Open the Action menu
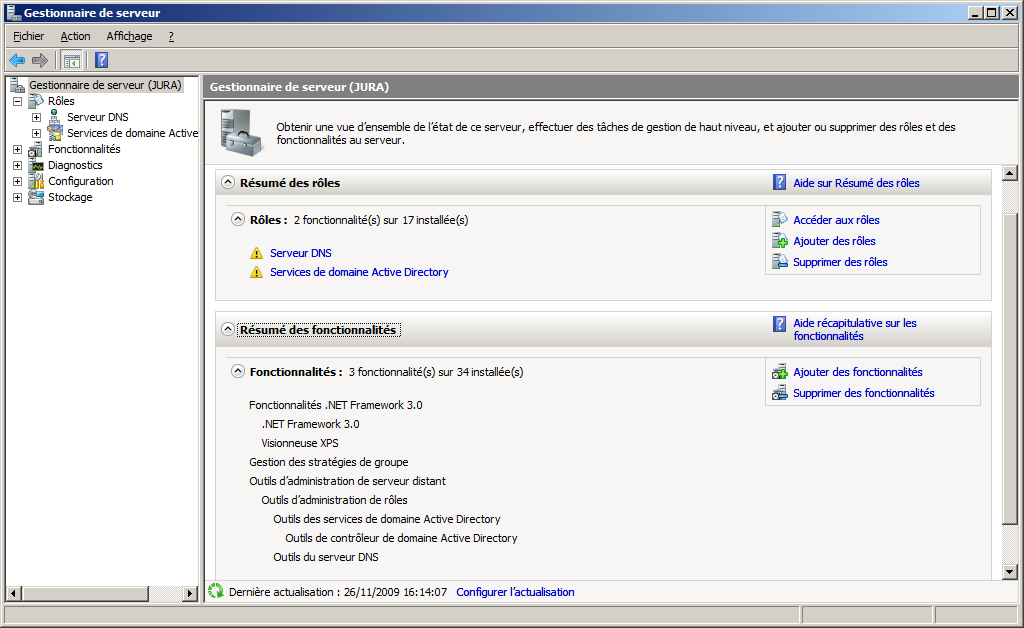The image size is (1024, 628). coord(75,36)
